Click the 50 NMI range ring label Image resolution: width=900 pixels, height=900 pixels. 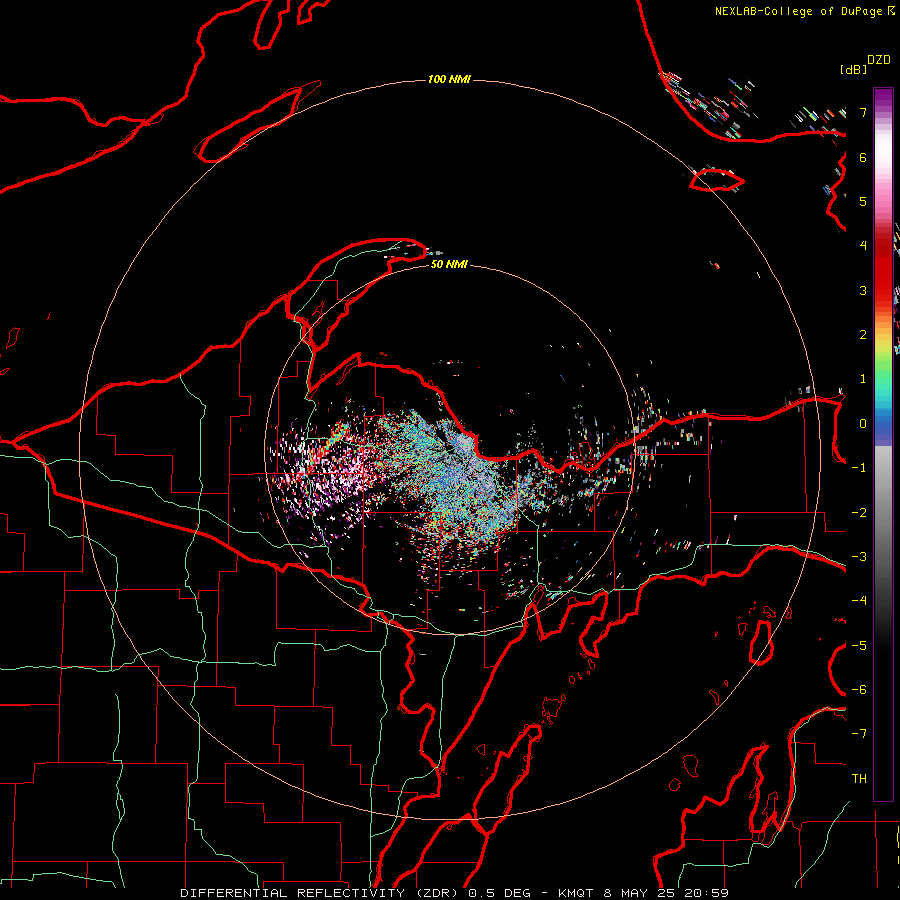click(x=449, y=264)
